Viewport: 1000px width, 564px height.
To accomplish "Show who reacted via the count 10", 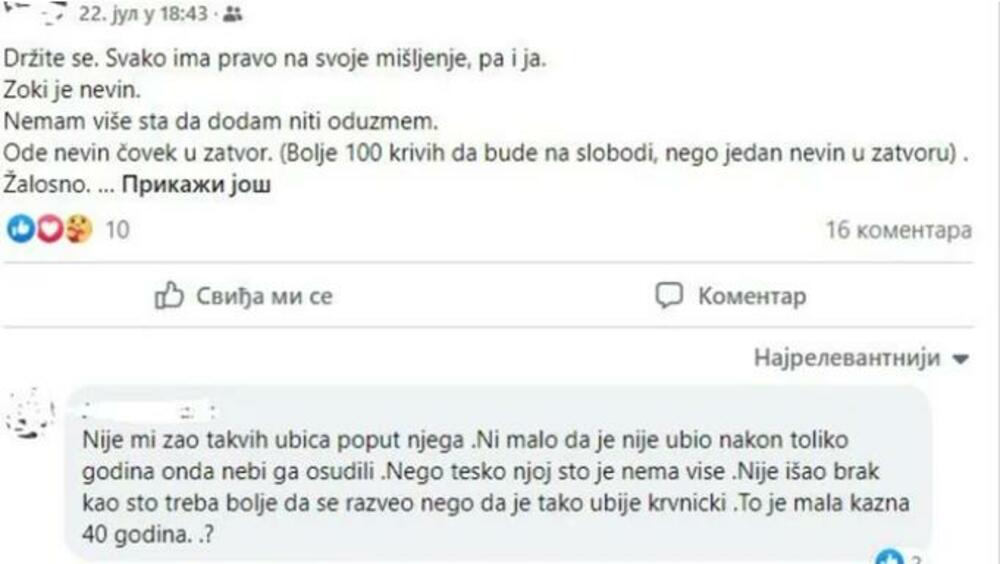I will 117,230.
